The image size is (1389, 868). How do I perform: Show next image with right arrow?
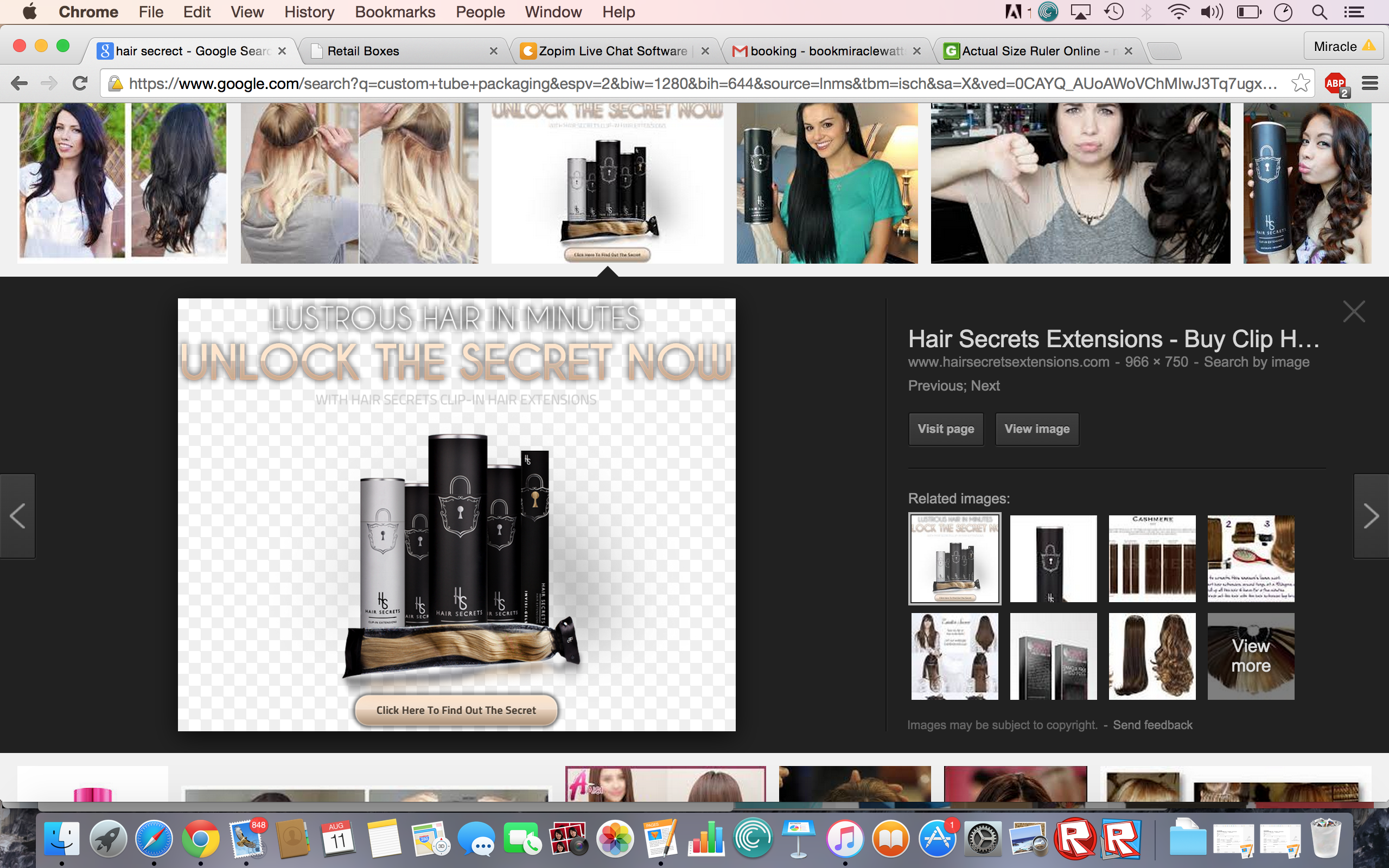point(1371,515)
